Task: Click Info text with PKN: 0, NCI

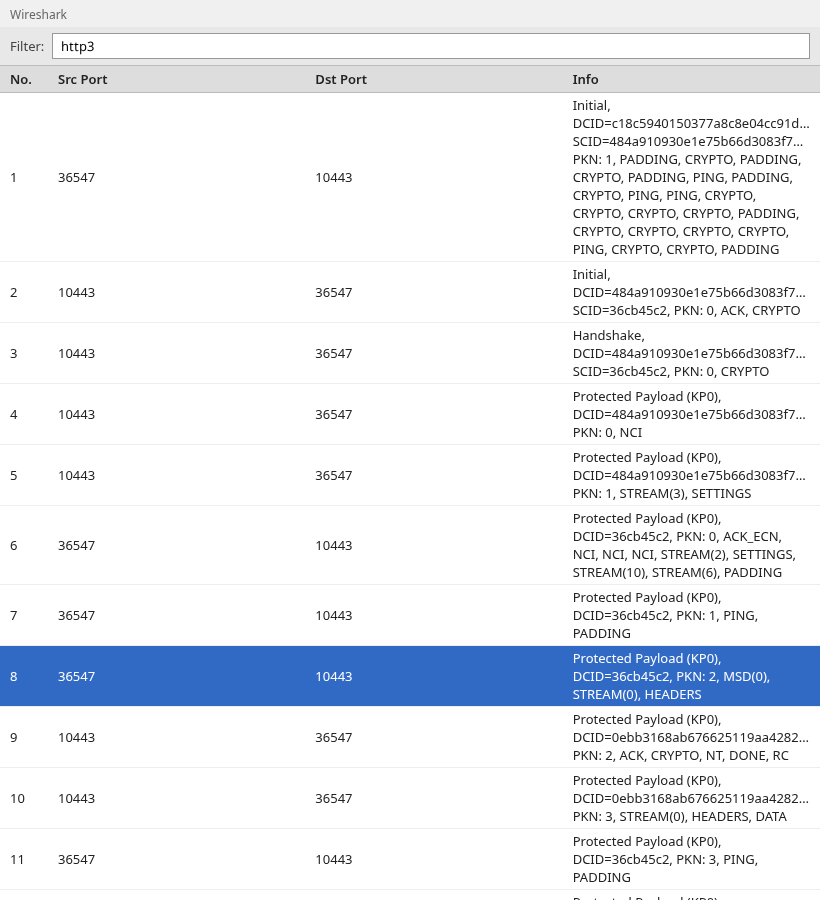Action: (689, 414)
